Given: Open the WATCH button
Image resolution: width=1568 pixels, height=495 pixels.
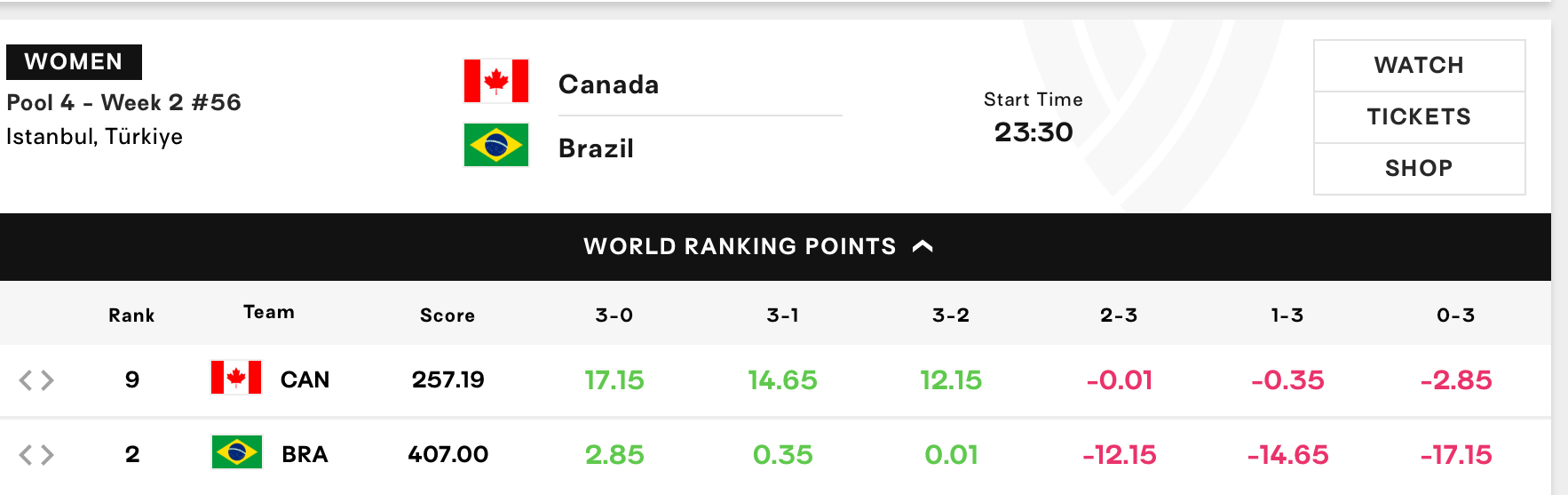Looking at the screenshot, I should [1419, 66].
